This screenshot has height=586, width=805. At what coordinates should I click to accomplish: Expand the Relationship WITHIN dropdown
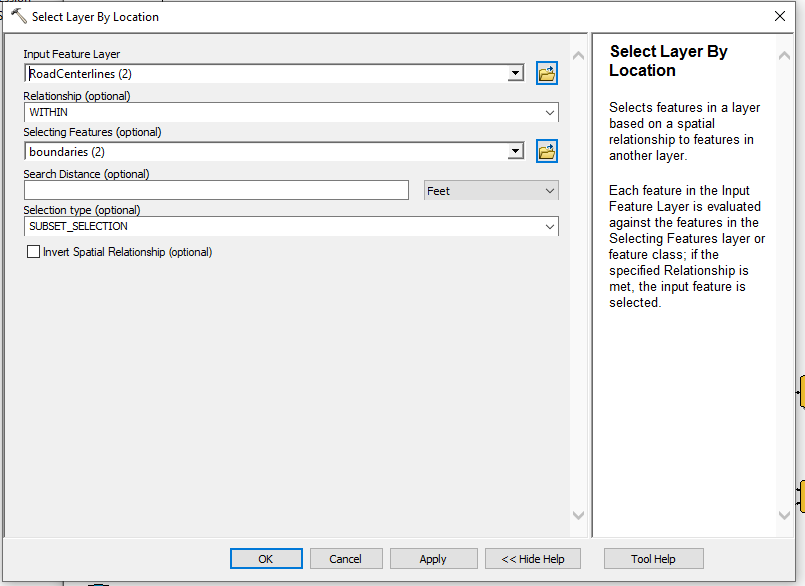pyautogui.click(x=550, y=112)
